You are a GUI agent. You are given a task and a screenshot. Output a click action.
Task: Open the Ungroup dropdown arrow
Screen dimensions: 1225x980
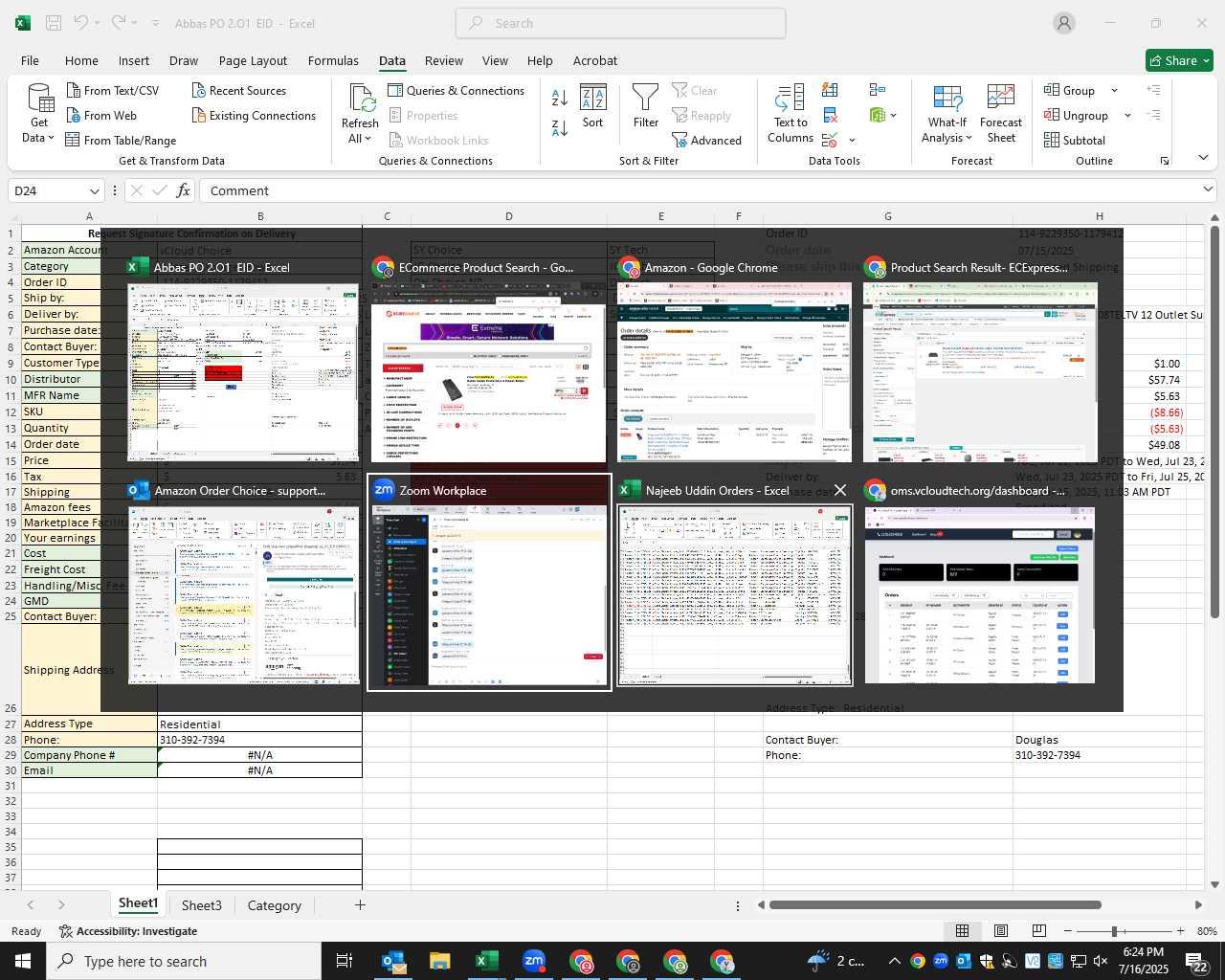(x=1127, y=115)
